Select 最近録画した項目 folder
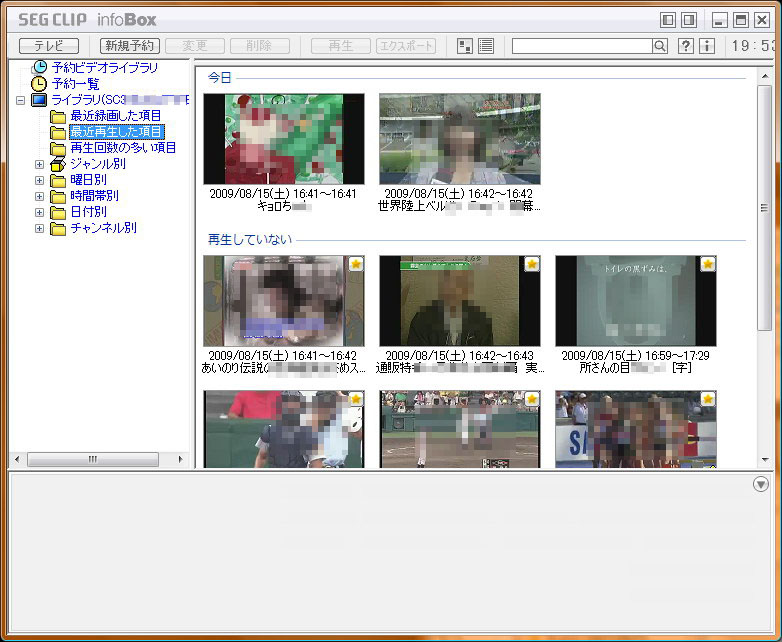The image size is (782, 642). click(x=116, y=116)
